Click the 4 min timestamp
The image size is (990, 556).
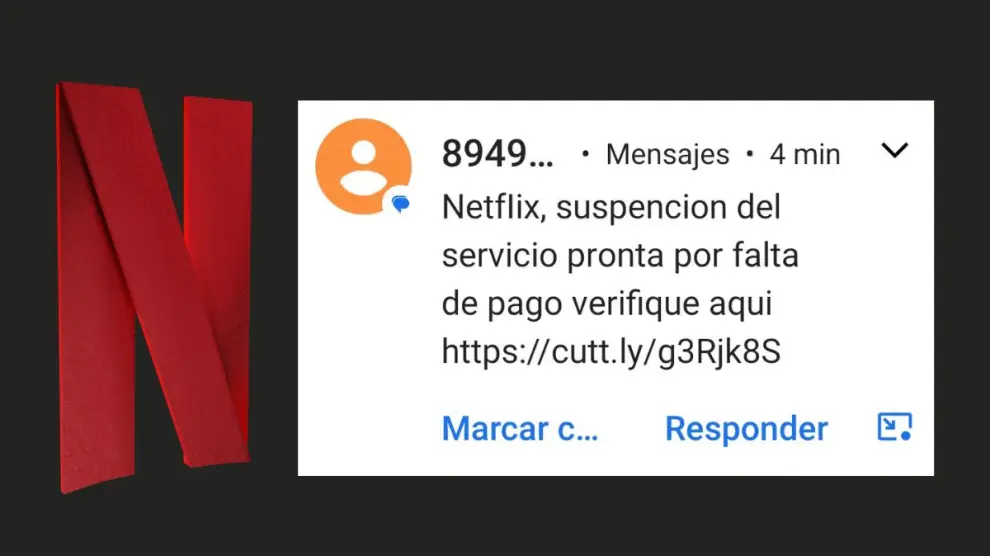pos(805,155)
